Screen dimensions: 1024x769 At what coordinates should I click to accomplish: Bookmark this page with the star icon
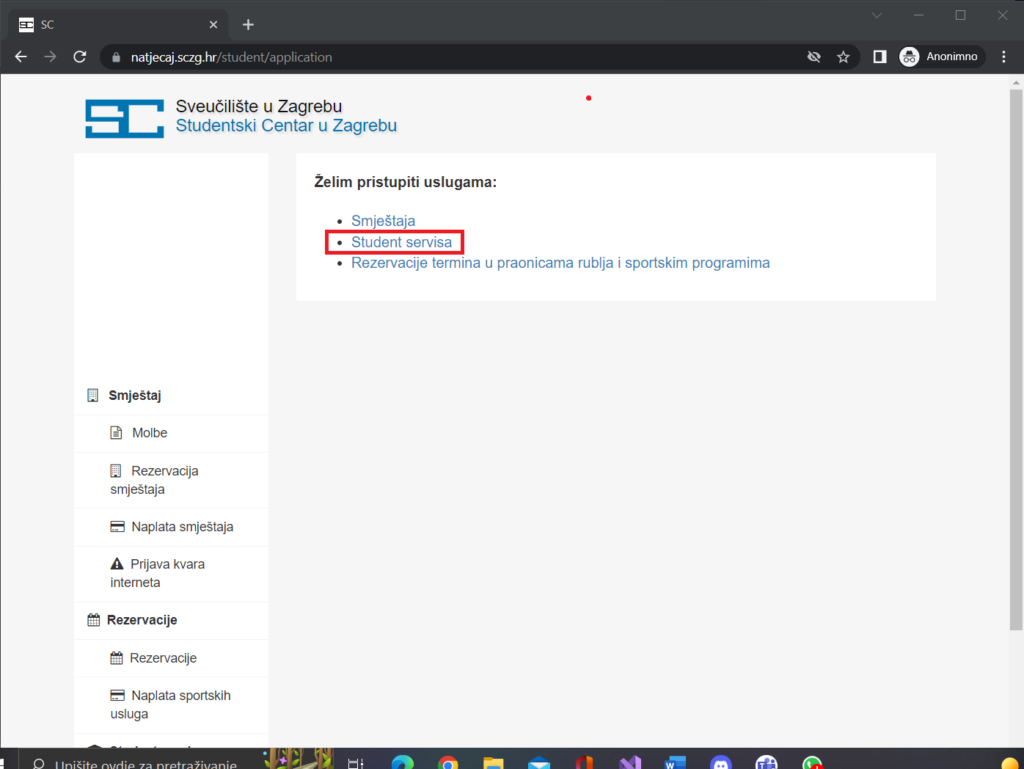tap(843, 57)
